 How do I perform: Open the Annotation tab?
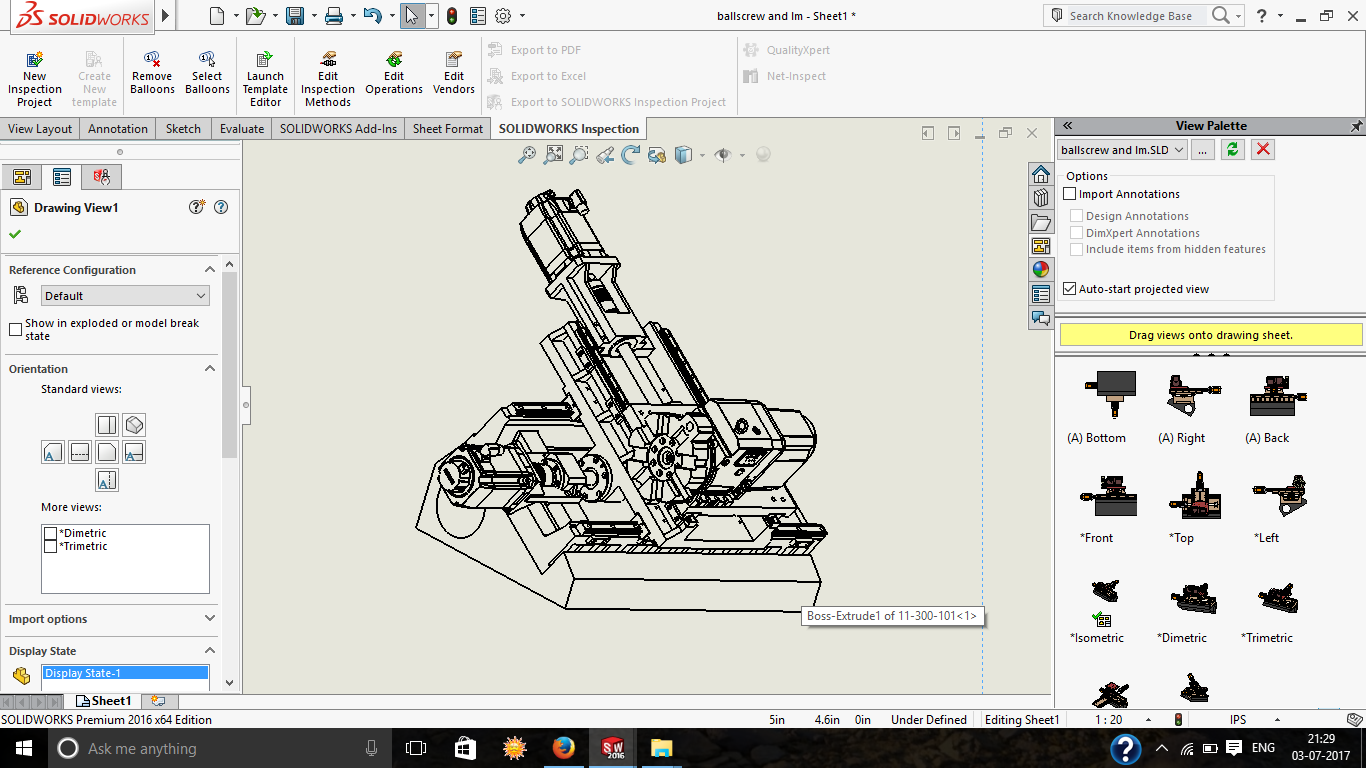[x=117, y=129]
